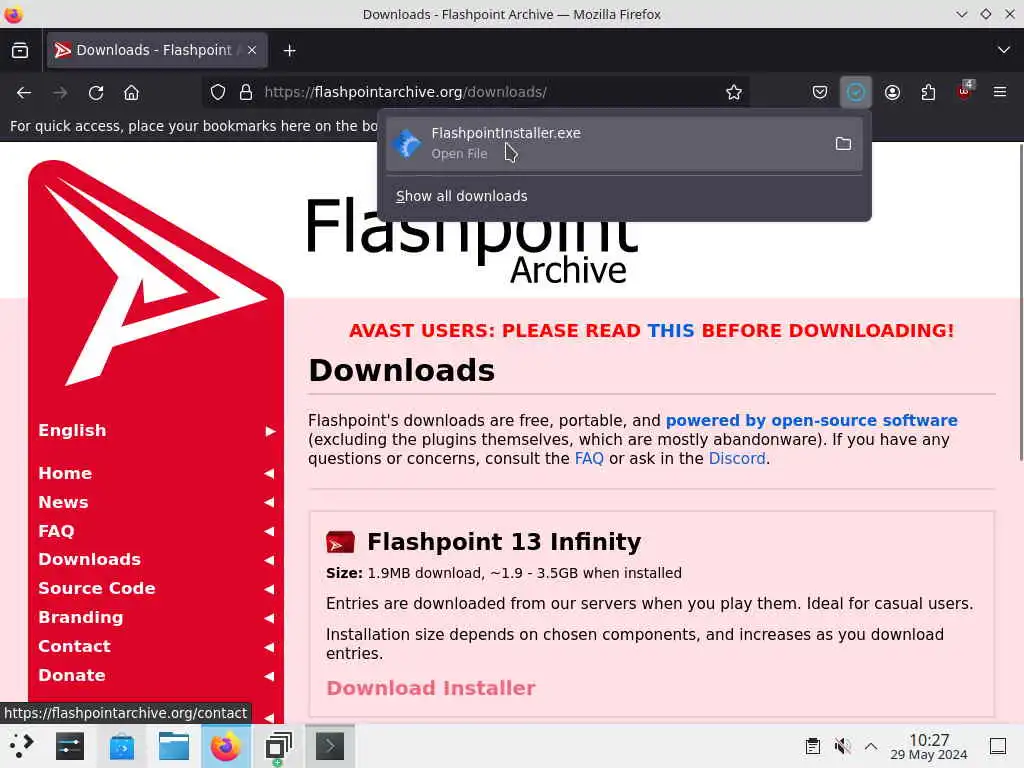Open the extensions puzzle icon
This screenshot has width=1024, height=768.
tap(928, 92)
